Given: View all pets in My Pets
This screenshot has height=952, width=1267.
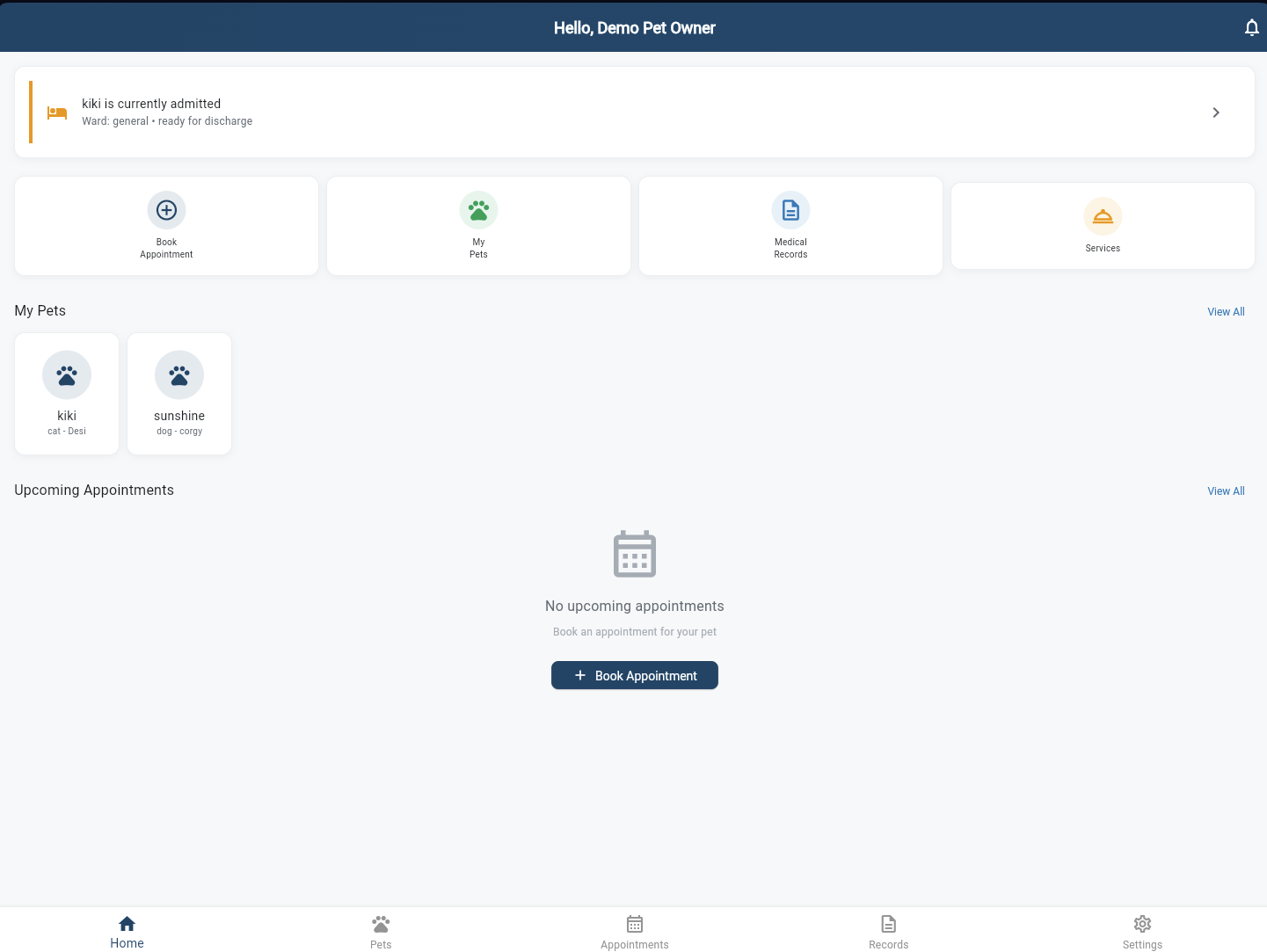Looking at the screenshot, I should tap(1226, 312).
